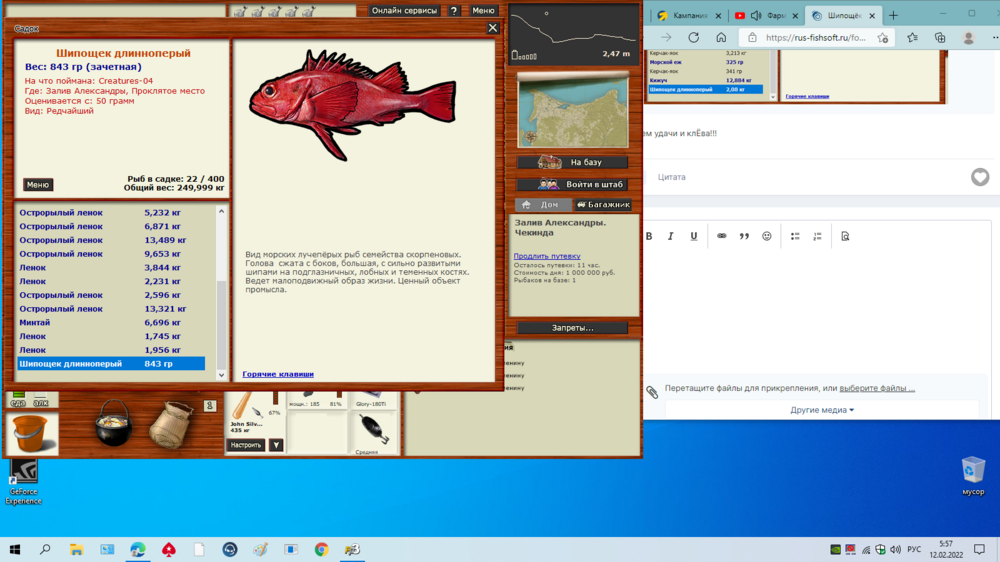Toggle underline formatting in the editor
The image size is (1000, 562).
[694, 236]
